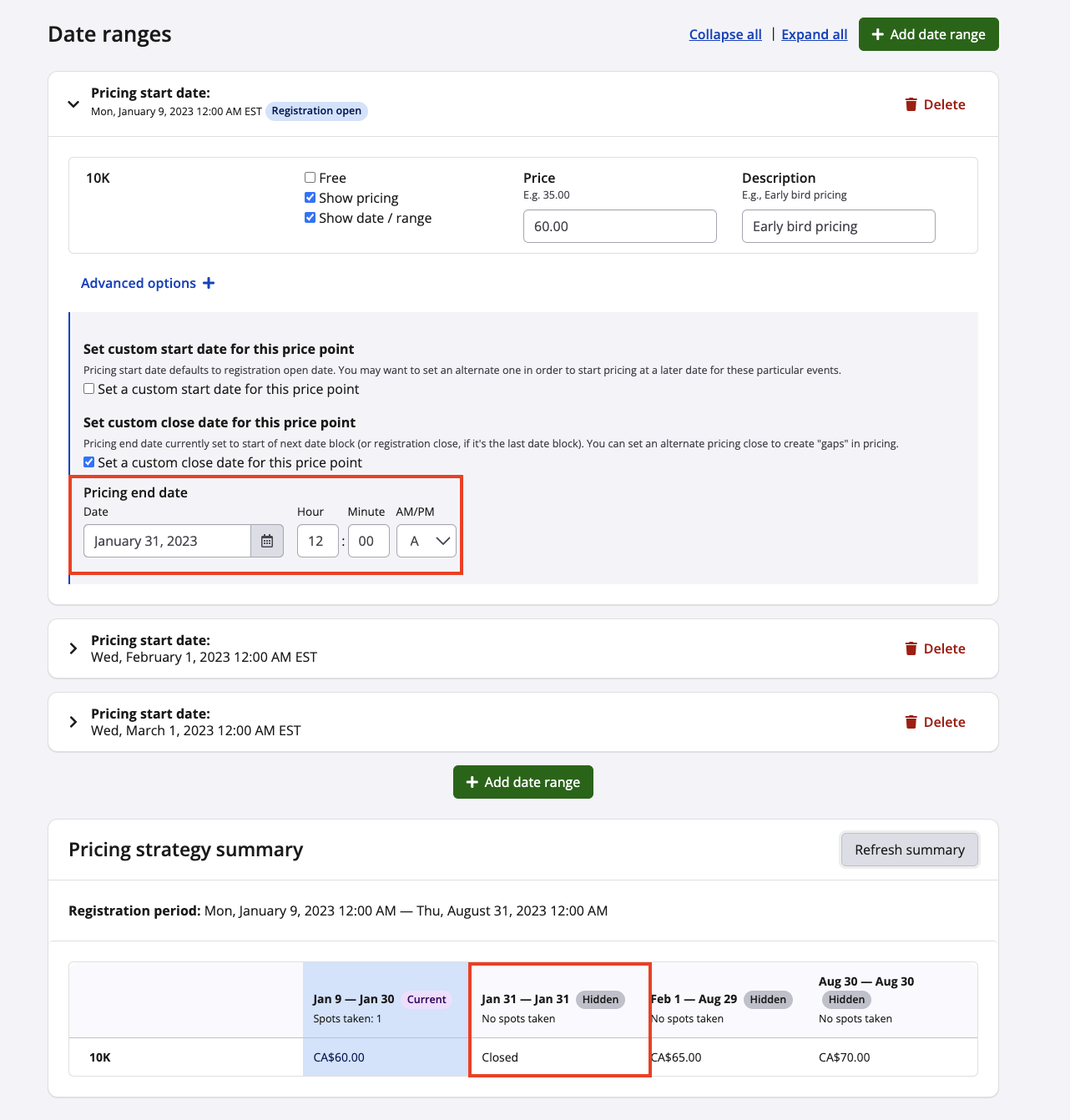Uncheck the Show pricing checkbox
1070x1120 pixels.
point(310,198)
